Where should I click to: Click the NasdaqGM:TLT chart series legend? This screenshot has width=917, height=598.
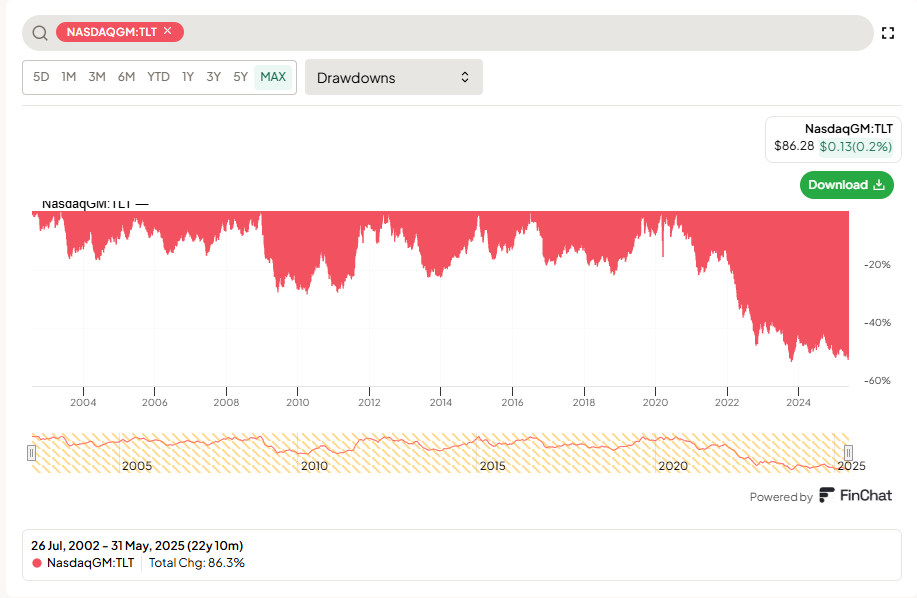(x=95, y=204)
